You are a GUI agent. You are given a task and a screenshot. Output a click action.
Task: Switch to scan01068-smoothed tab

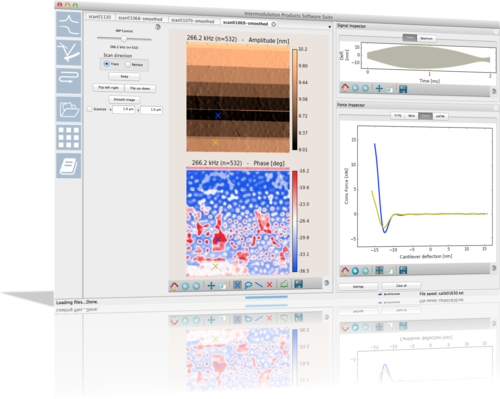(140, 19)
